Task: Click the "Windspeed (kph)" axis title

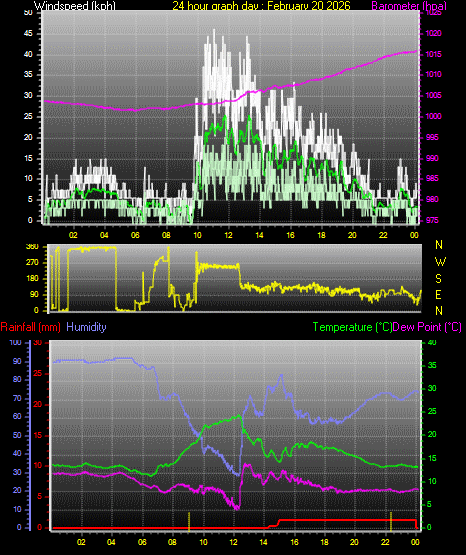Action: click(75, 5)
